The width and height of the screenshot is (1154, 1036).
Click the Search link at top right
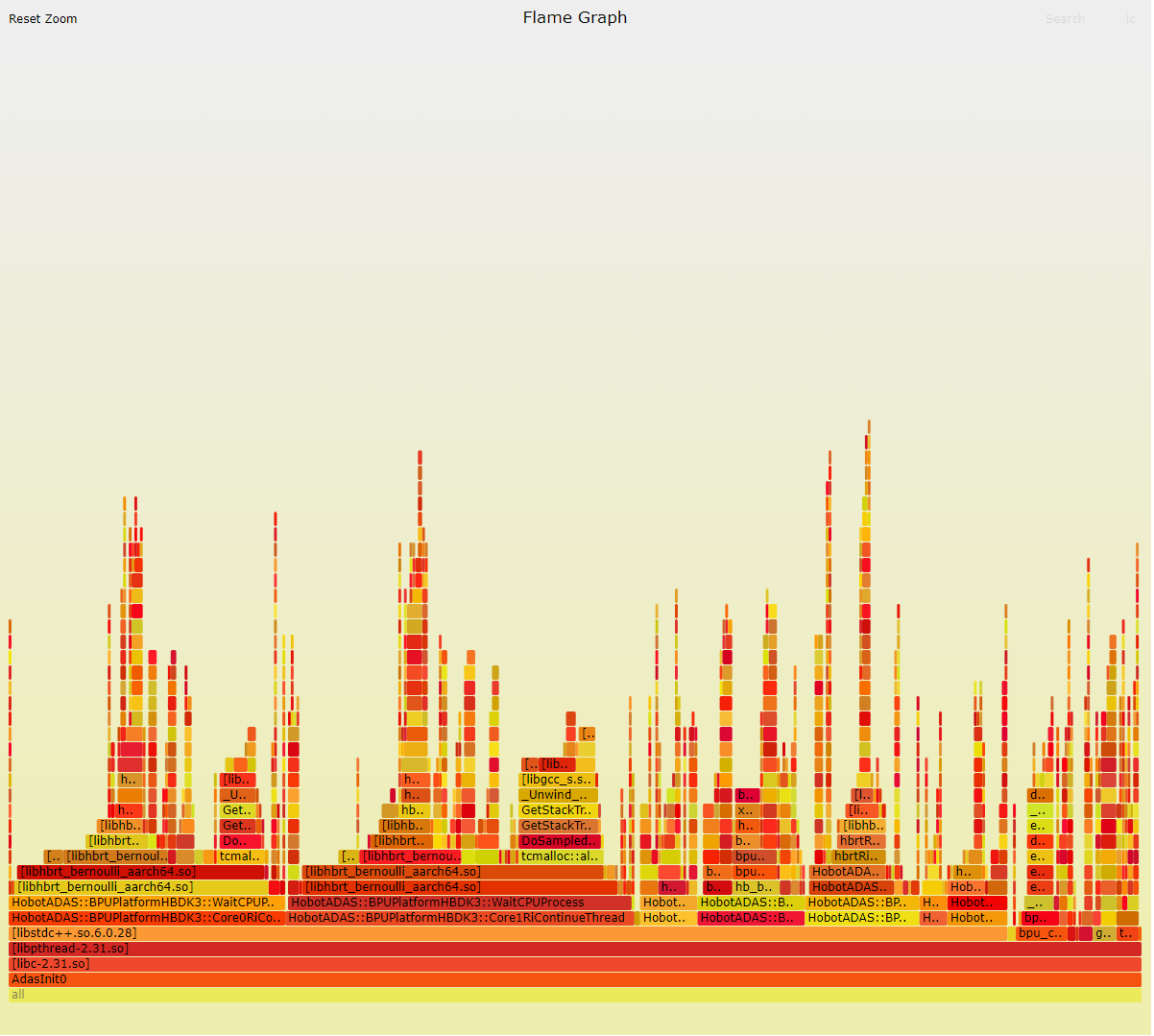pos(1065,19)
